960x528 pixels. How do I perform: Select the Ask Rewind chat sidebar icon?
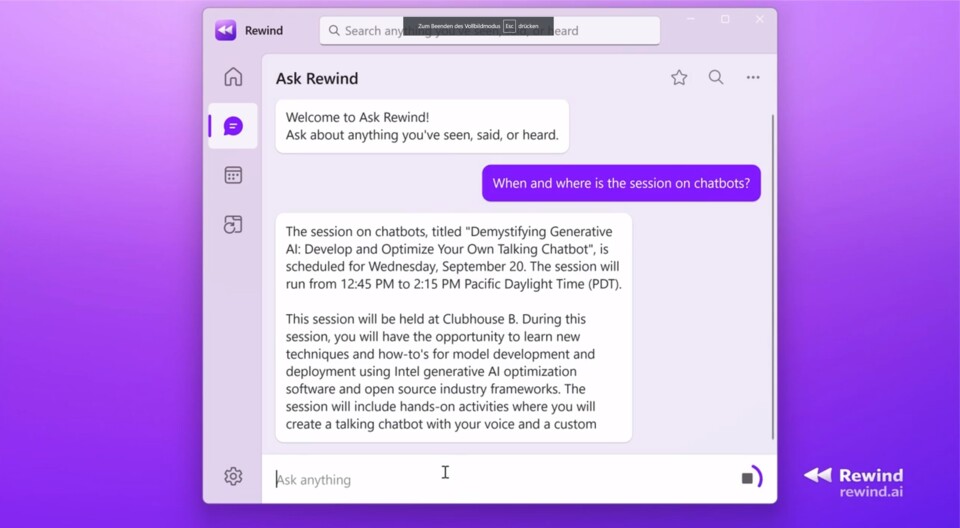(233, 126)
